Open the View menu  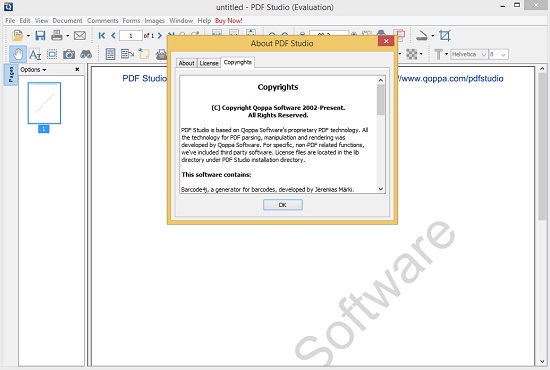[x=41, y=21]
